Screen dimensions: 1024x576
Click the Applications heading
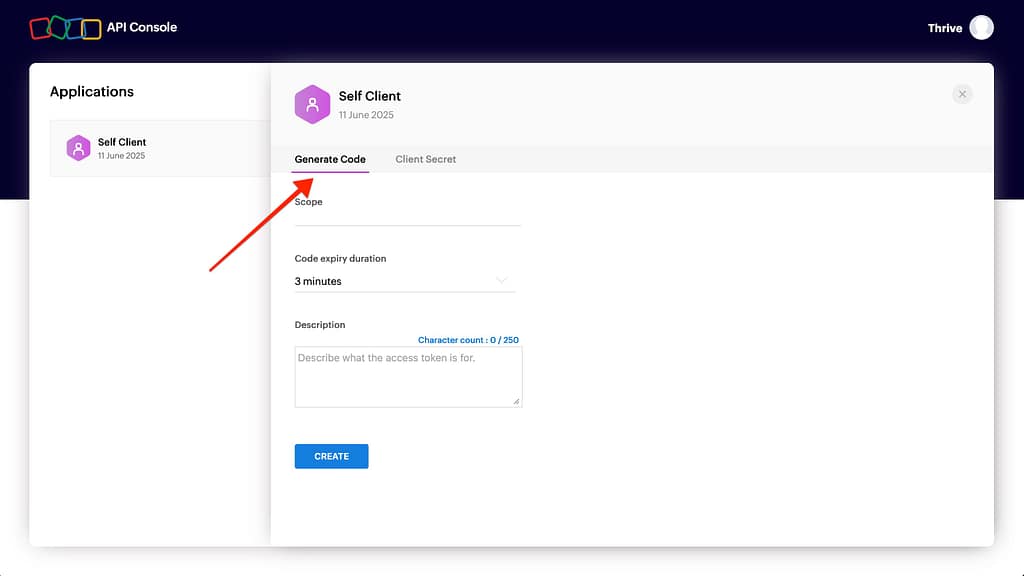point(92,92)
